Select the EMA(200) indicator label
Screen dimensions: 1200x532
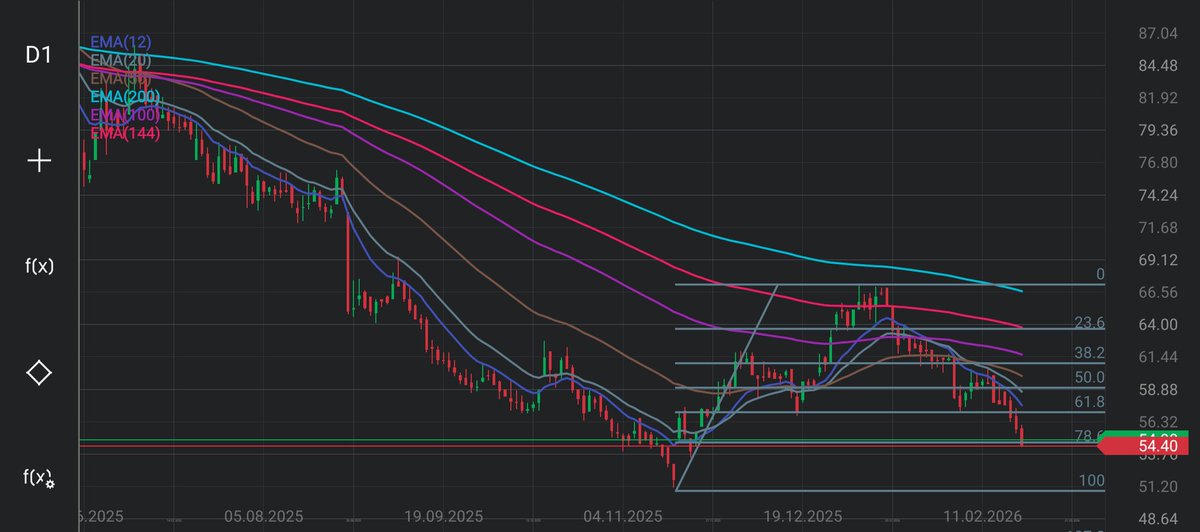pyautogui.click(x=125, y=97)
